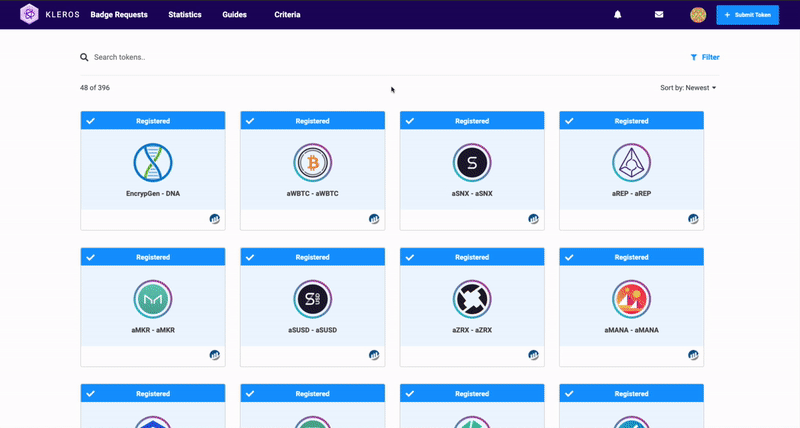Click the badge icon on aSUSD card
The height and width of the screenshot is (428, 800).
click(x=374, y=355)
